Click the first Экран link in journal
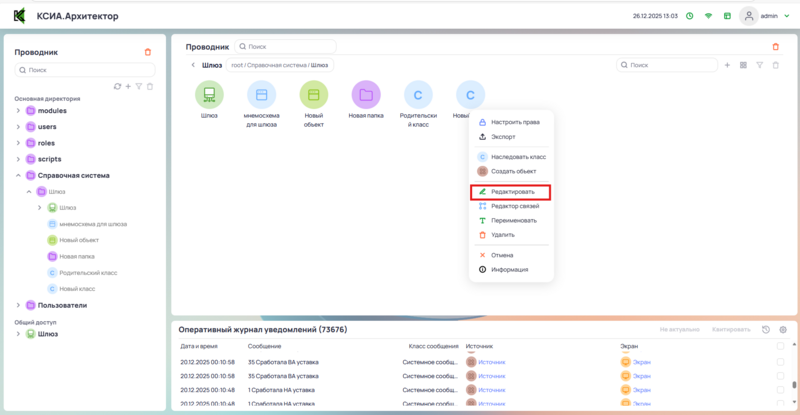Viewport: 800px width, 415px height. (x=642, y=361)
